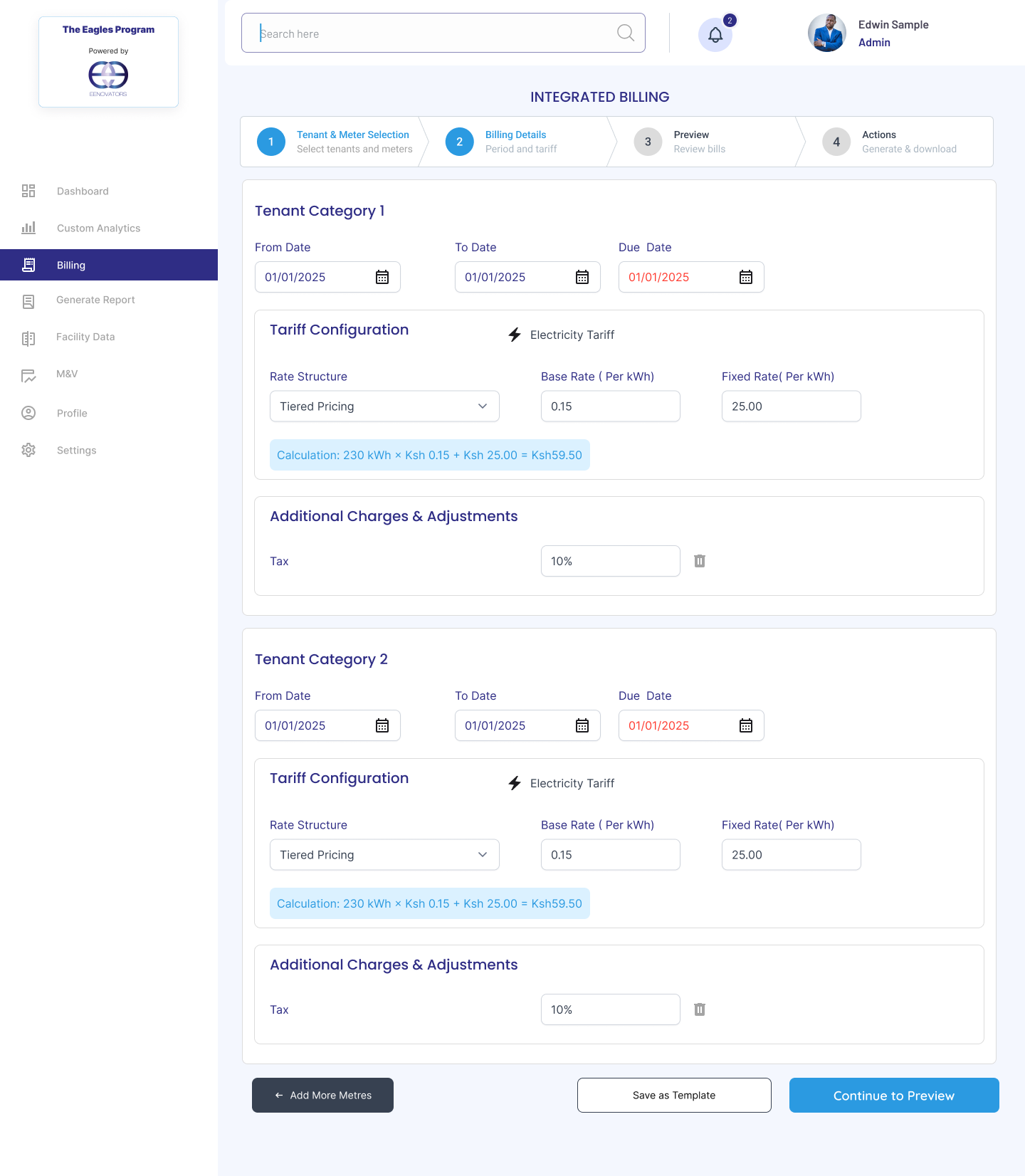Click Edwin Sample profile avatar
This screenshot has width=1025, height=1176.
point(827,33)
